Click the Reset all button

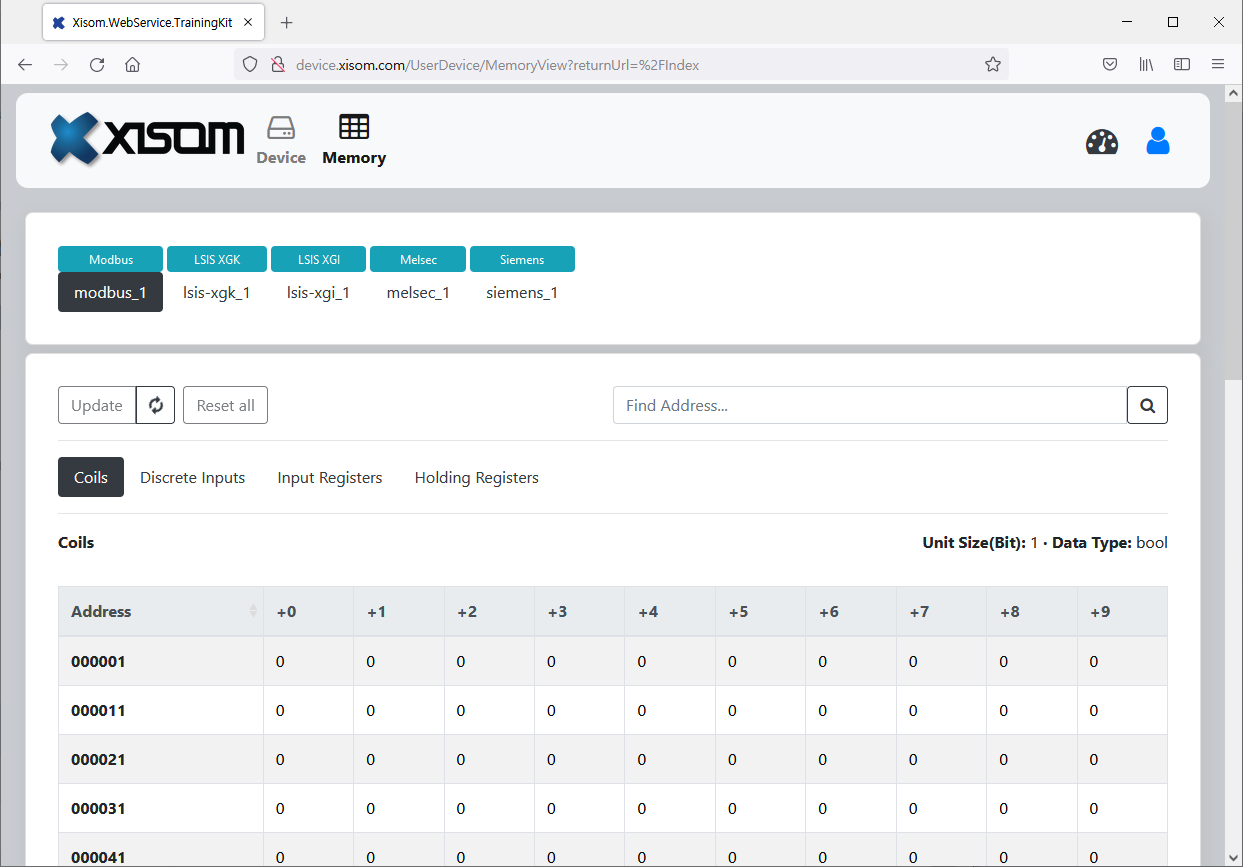point(225,405)
